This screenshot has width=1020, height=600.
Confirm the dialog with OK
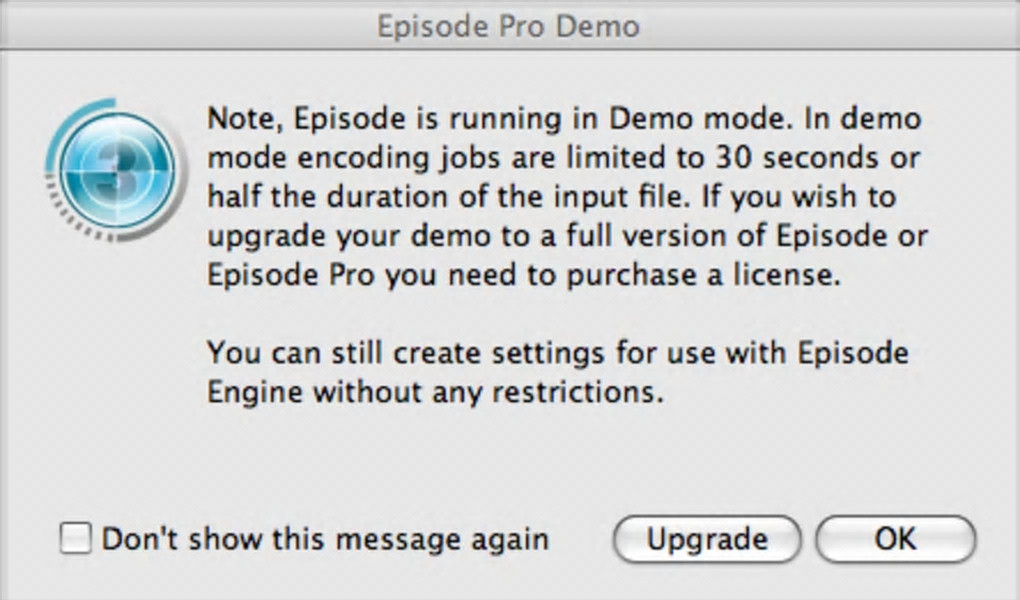point(895,539)
